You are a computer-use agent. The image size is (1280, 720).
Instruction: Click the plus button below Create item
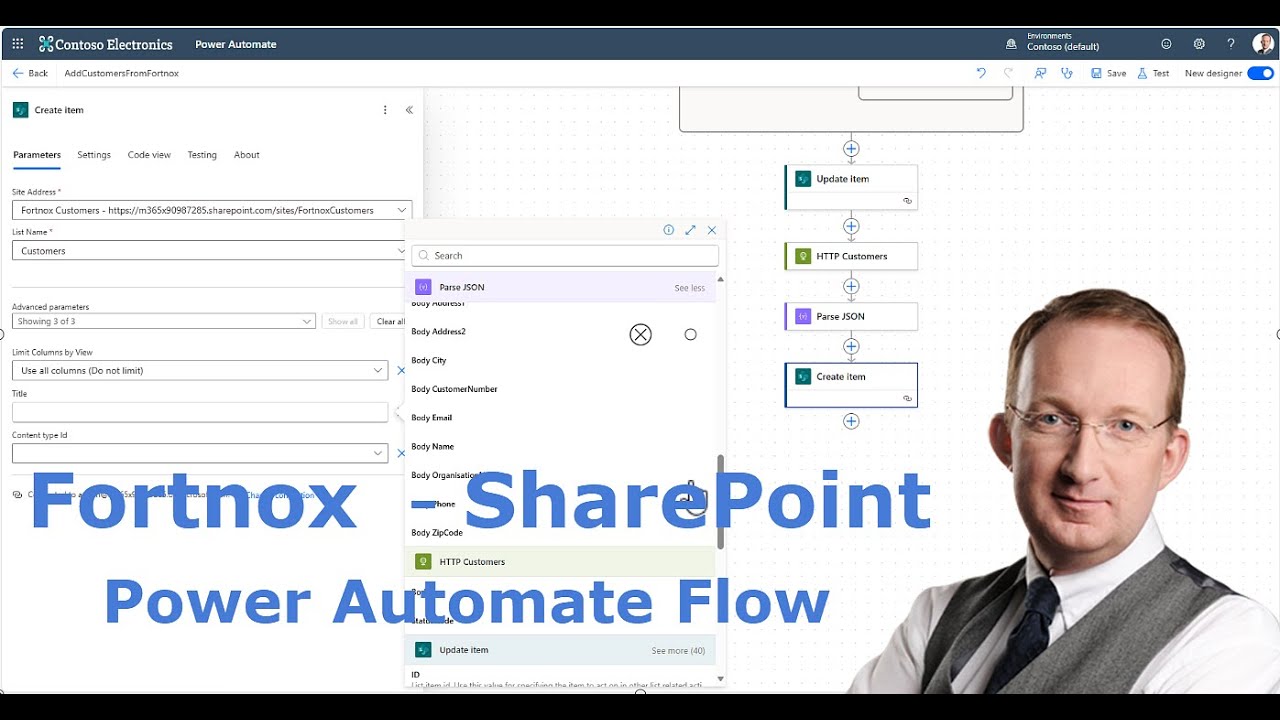(851, 421)
